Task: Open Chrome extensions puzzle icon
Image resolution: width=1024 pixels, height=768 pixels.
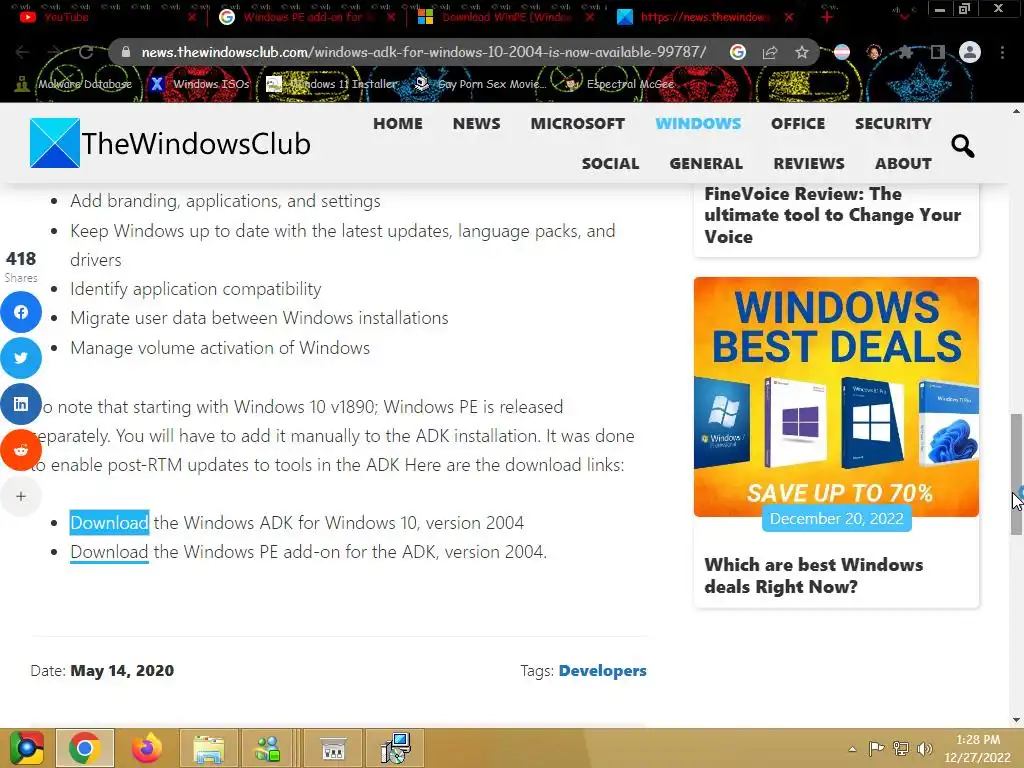Action: pos(905,52)
